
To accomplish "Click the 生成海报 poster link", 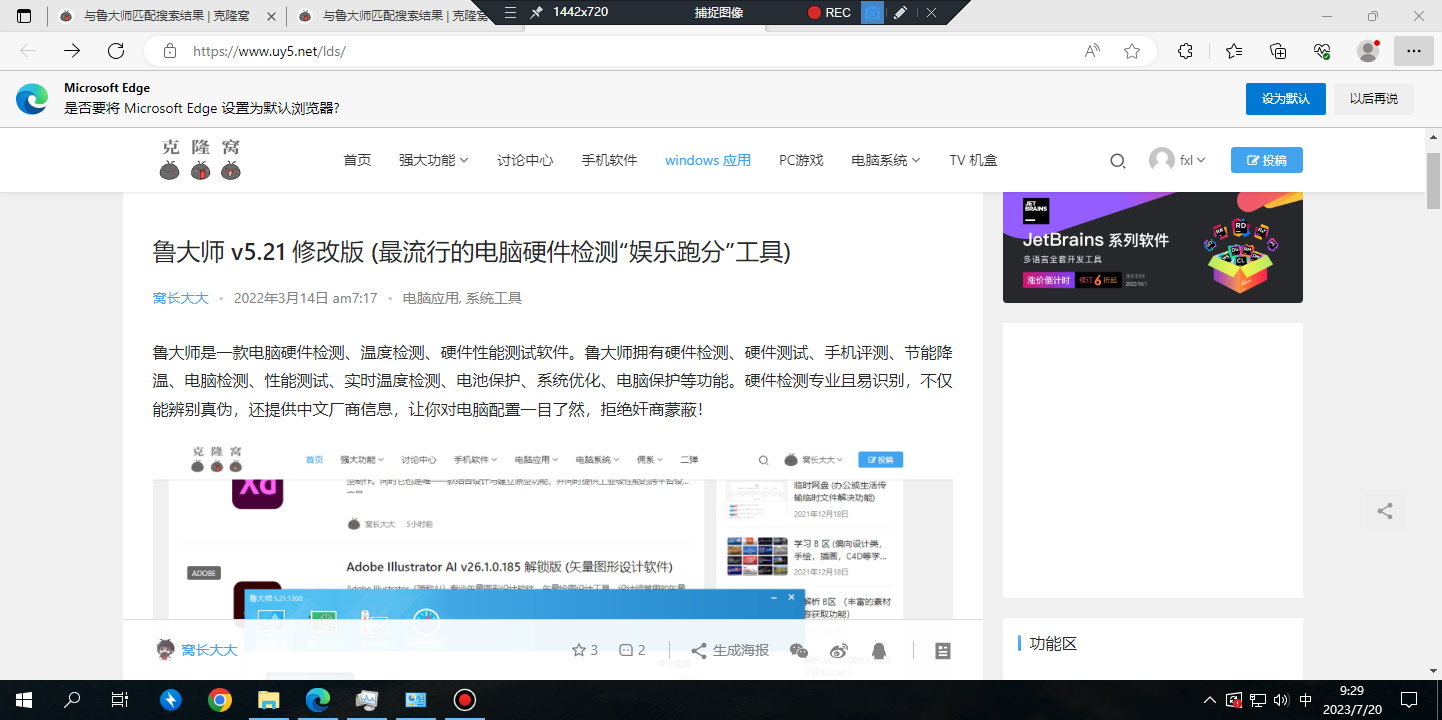I will coord(730,650).
